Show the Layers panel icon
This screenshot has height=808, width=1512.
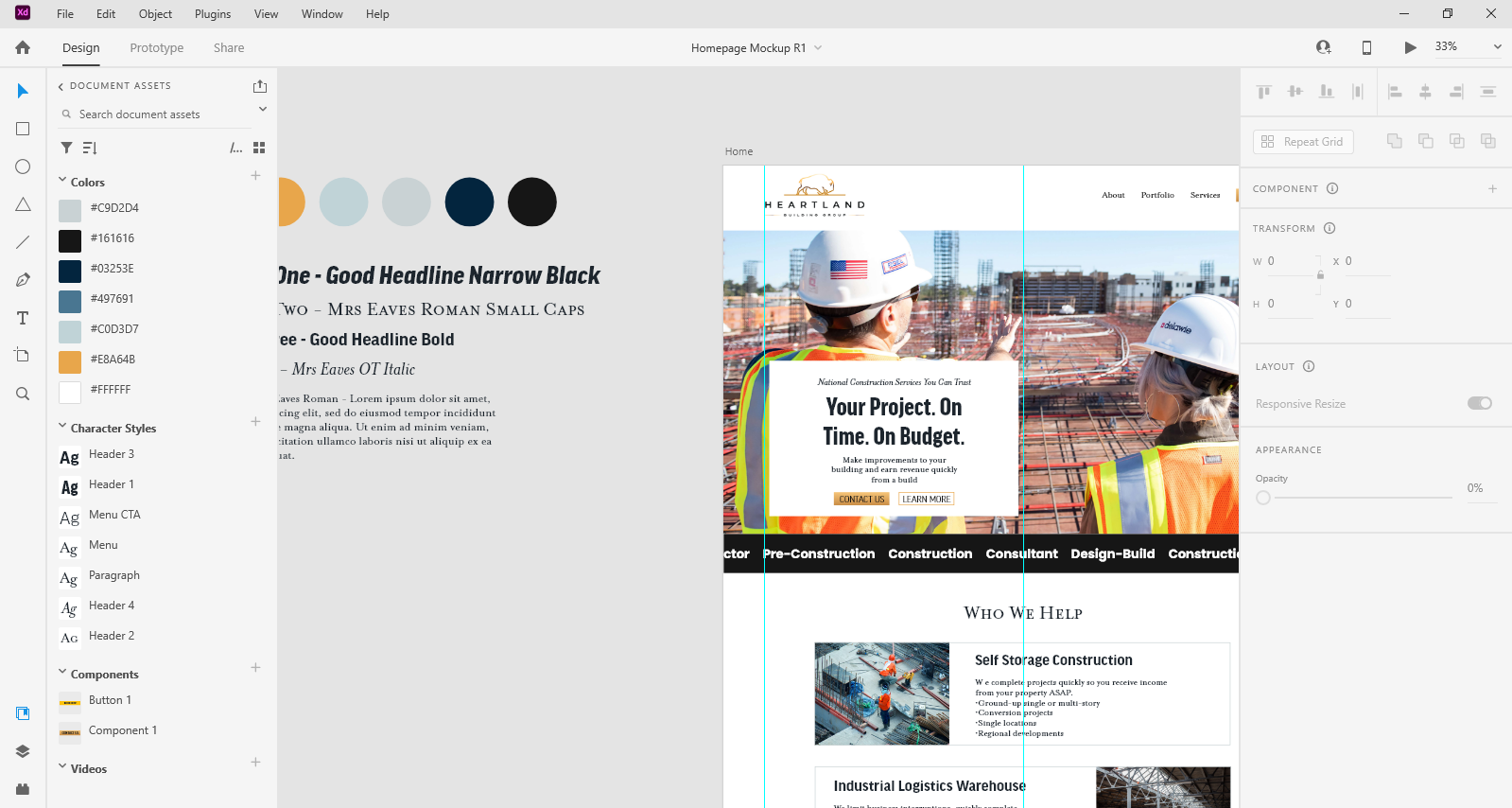pyautogui.click(x=23, y=751)
